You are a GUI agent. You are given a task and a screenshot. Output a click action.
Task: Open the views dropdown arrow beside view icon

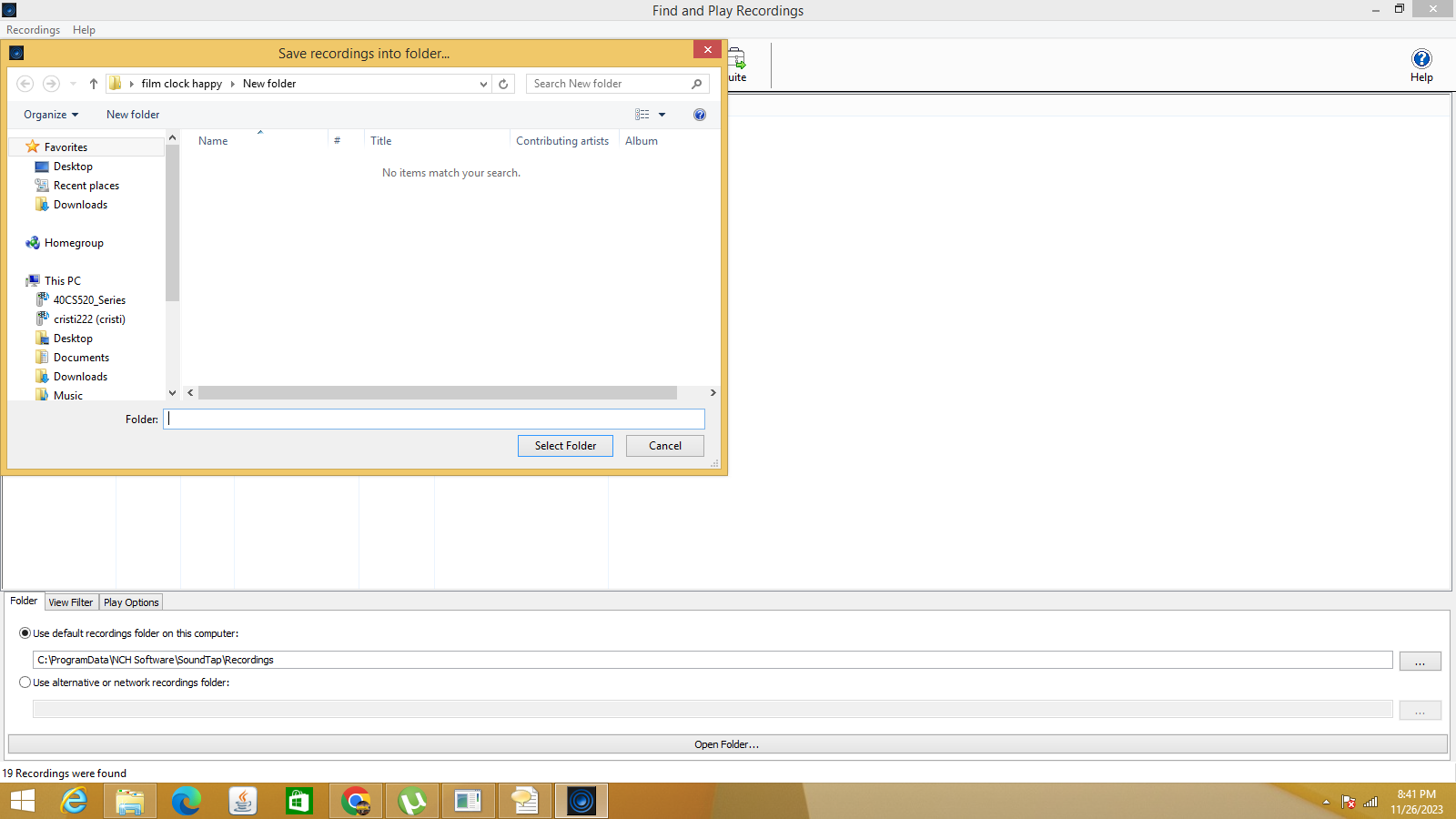(662, 114)
